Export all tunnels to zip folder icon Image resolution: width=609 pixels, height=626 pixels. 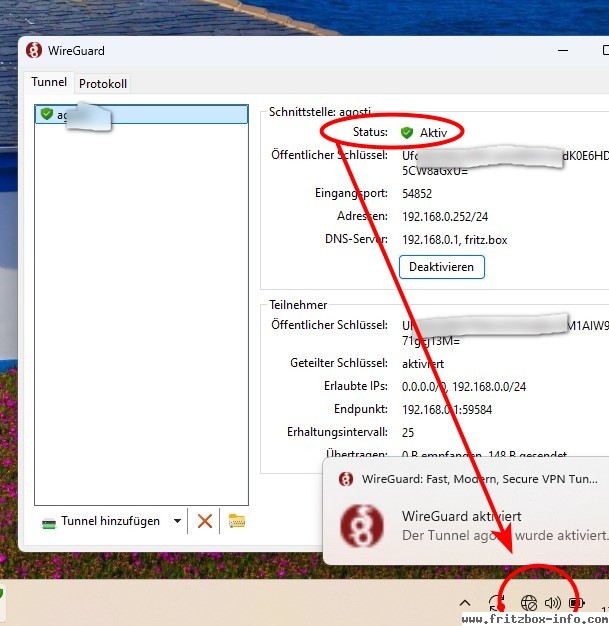236,521
